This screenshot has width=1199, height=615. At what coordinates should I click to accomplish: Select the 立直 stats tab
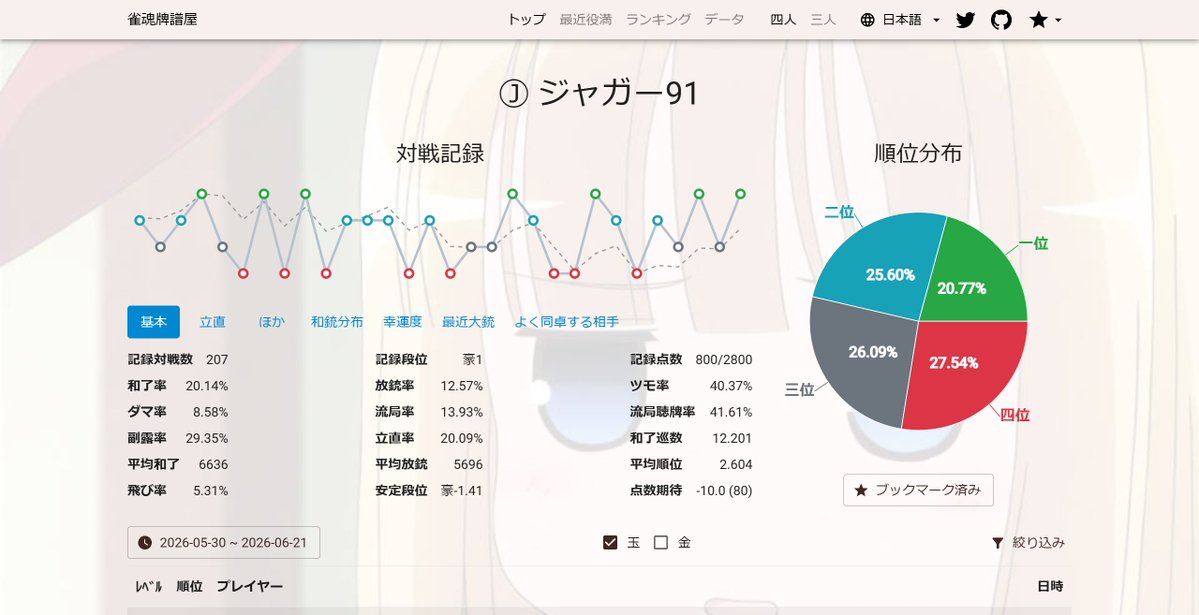pos(213,322)
